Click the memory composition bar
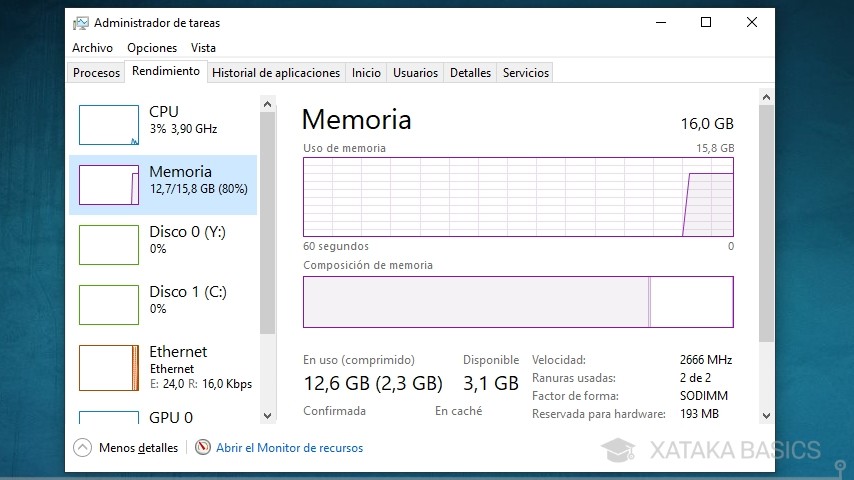Image resolution: width=854 pixels, height=480 pixels. pyautogui.click(x=518, y=302)
